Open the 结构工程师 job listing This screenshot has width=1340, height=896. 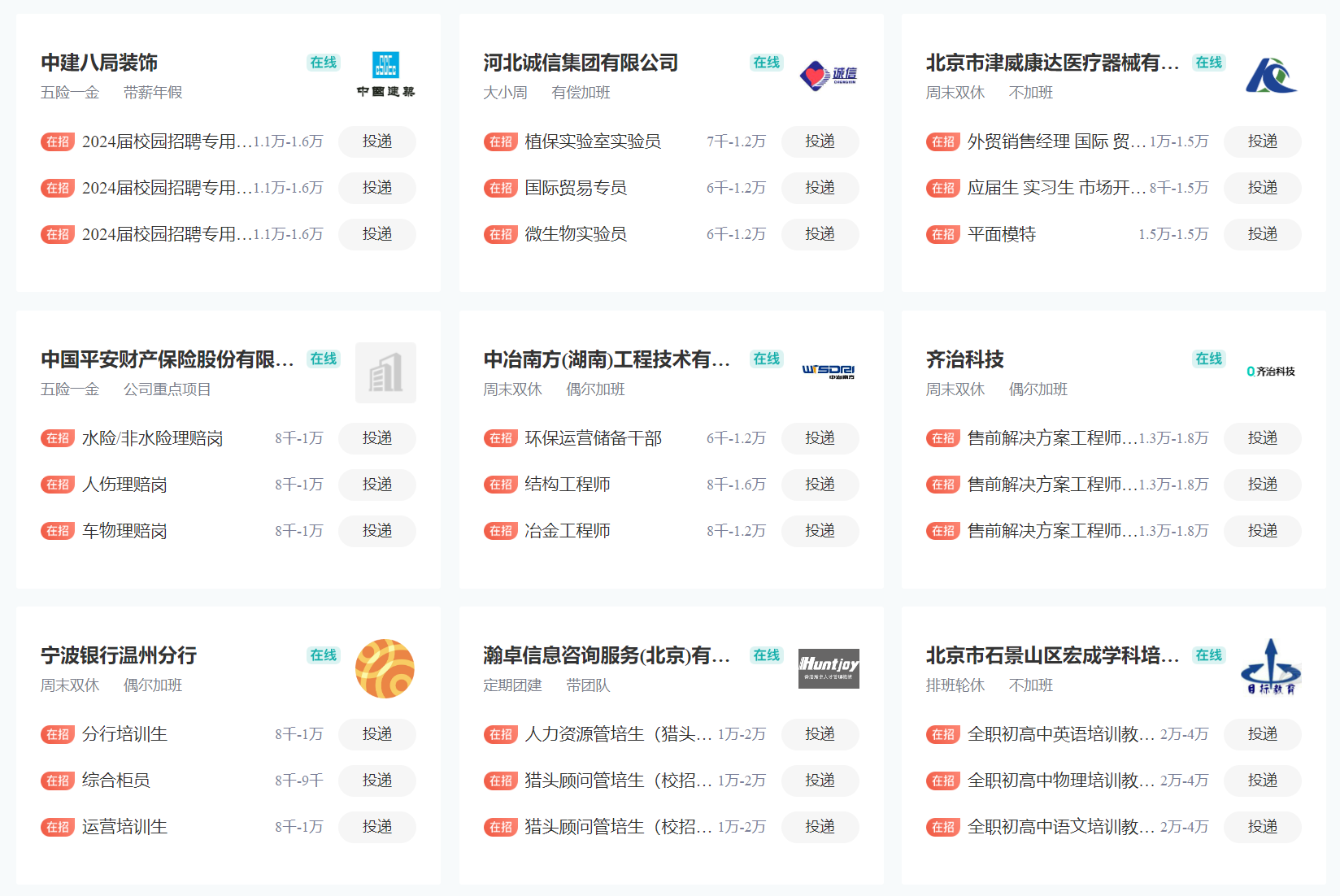tap(568, 485)
